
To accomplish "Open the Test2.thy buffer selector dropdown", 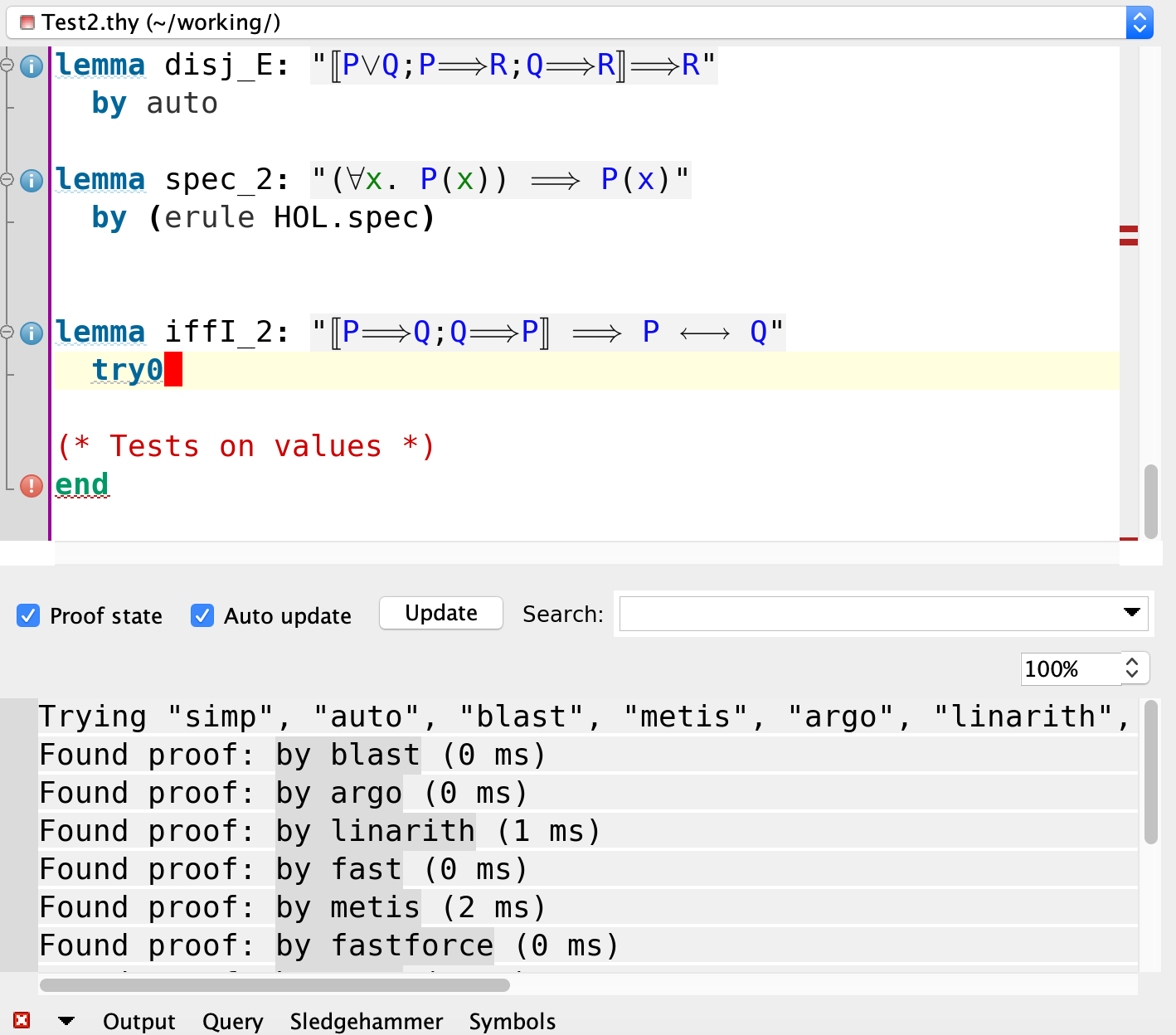I will (1140, 22).
